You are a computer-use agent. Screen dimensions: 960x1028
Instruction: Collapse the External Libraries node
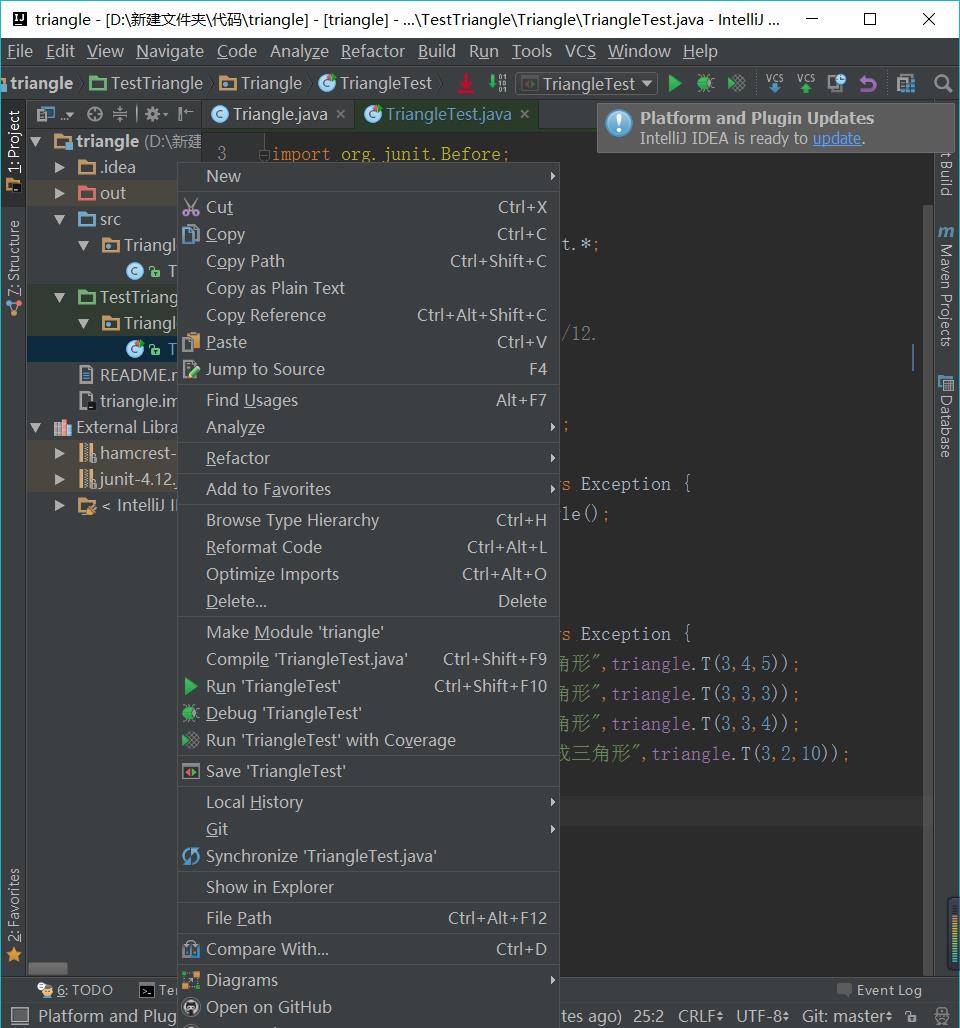point(36,427)
